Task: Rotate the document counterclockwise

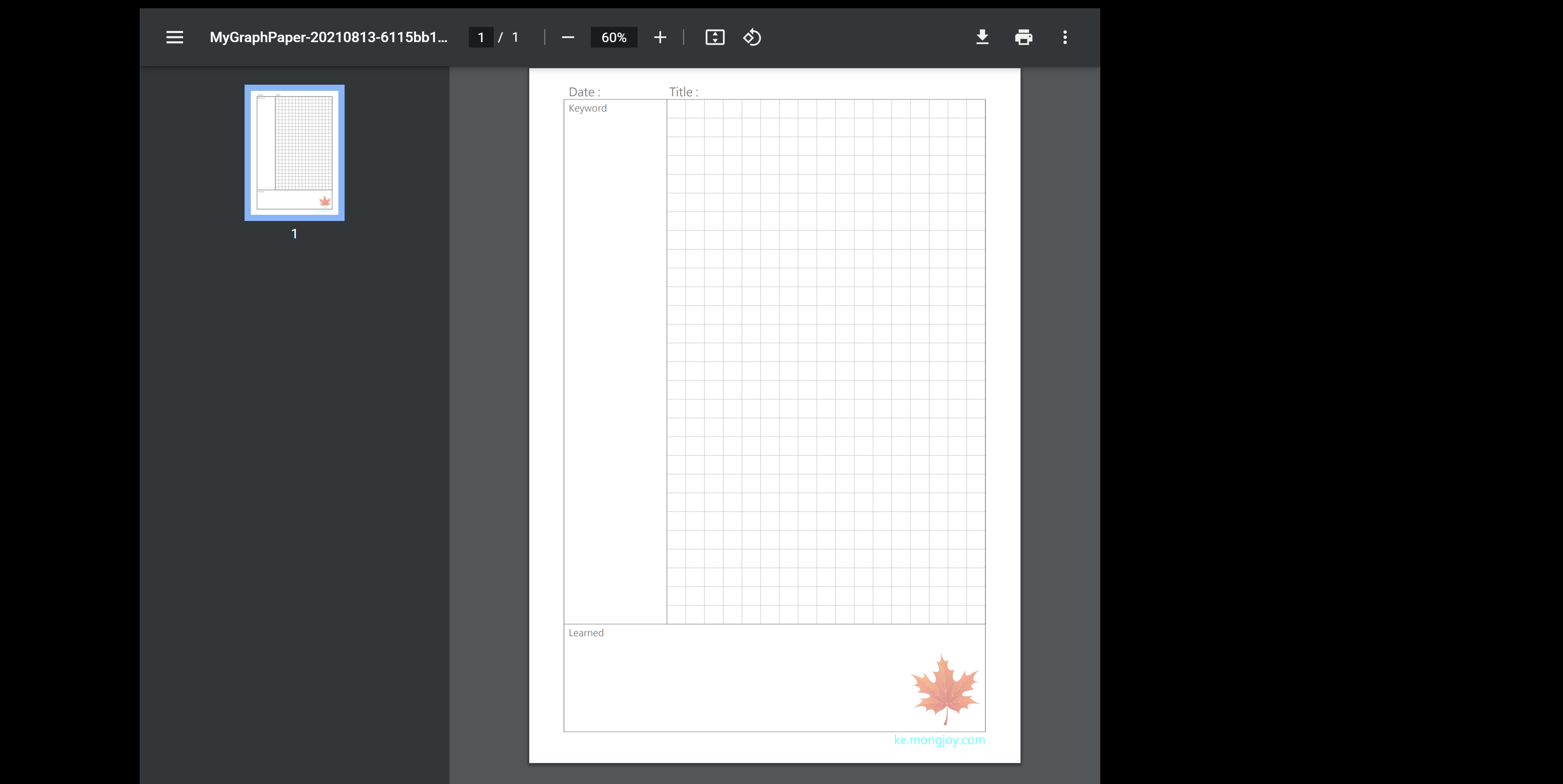Action: click(x=752, y=37)
